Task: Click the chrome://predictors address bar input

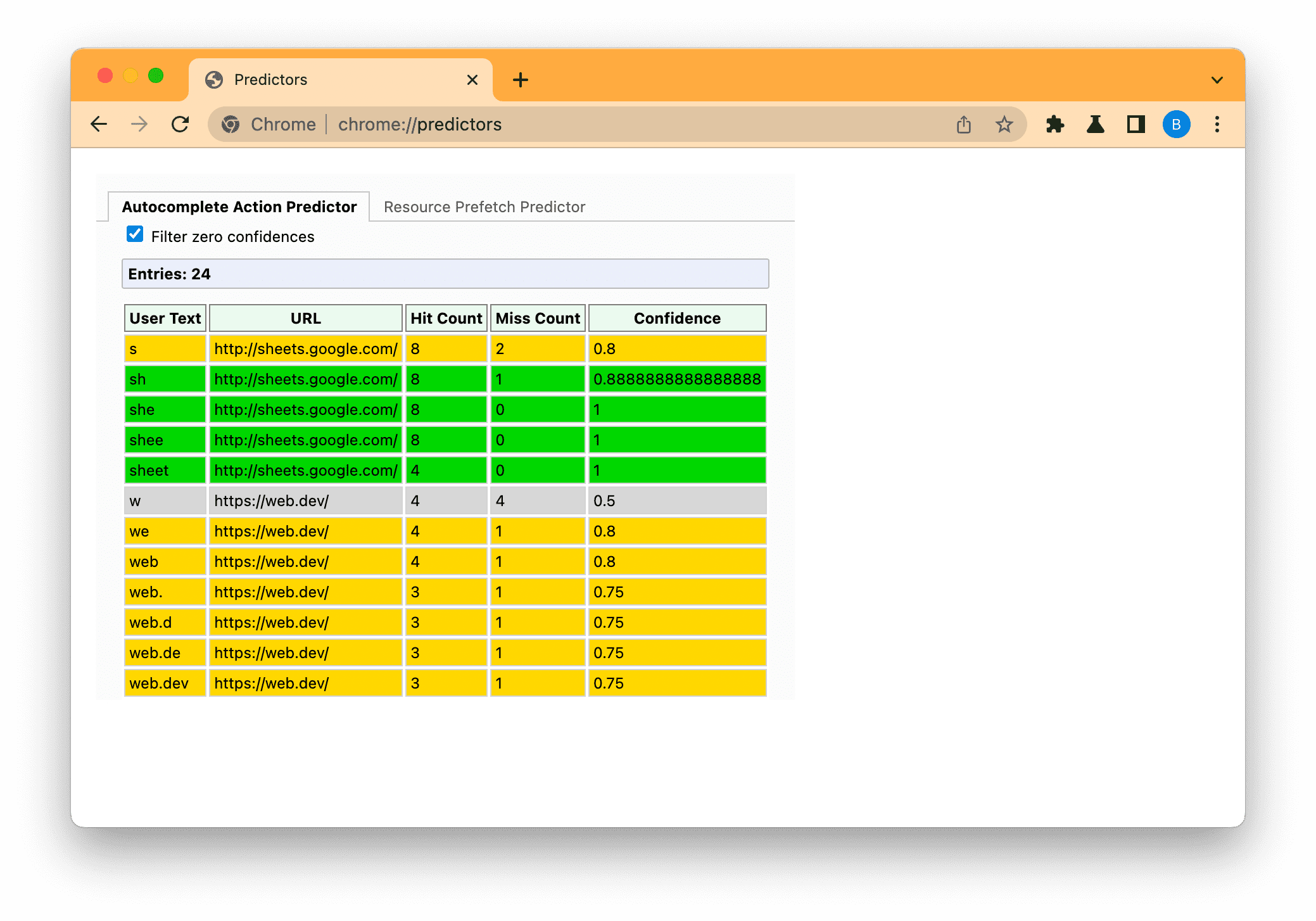Action: tap(420, 125)
